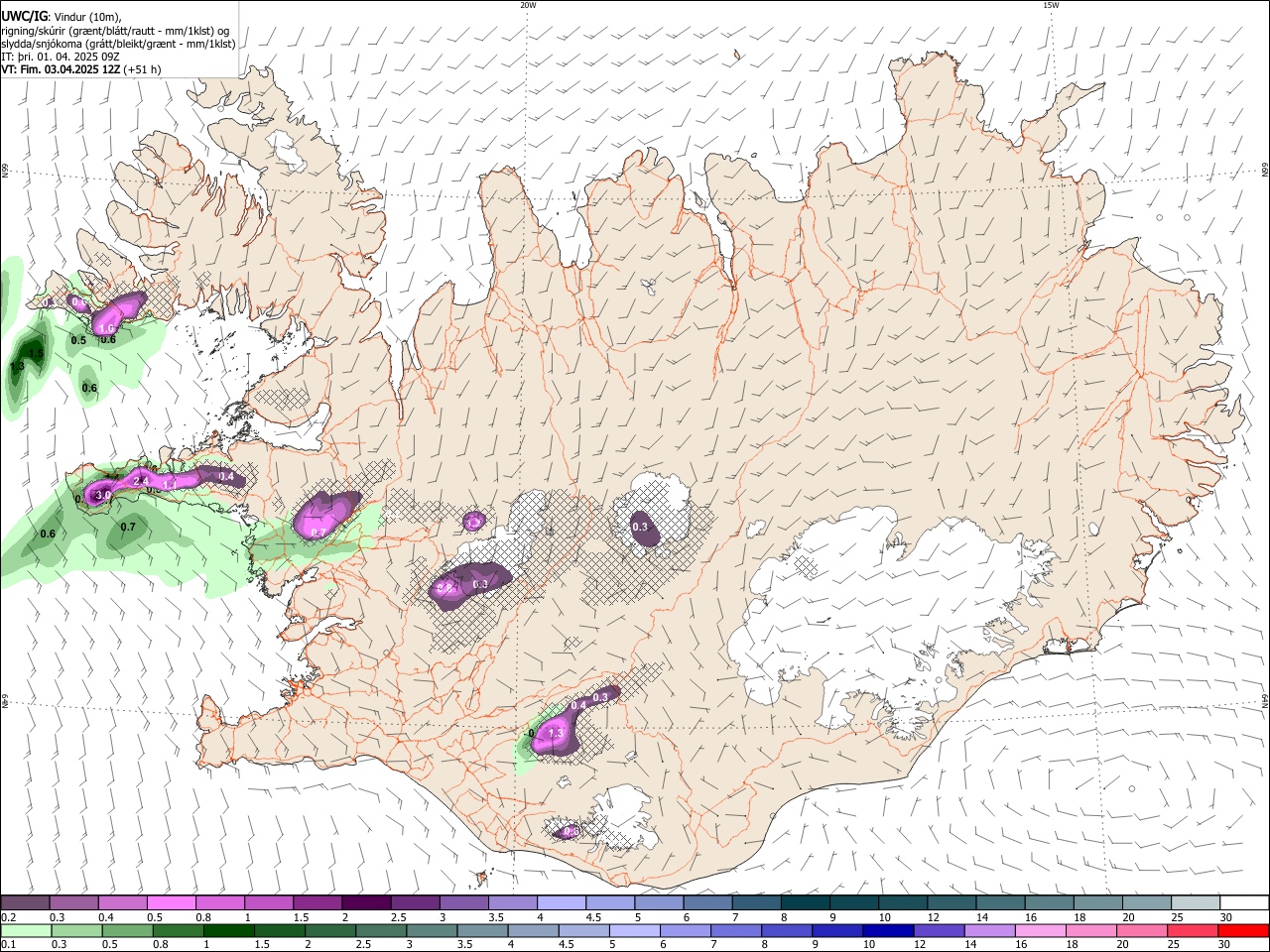Pick the darkest green swatch between 1 and 1.5
This screenshot has height=952, width=1270.
(x=229, y=930)
